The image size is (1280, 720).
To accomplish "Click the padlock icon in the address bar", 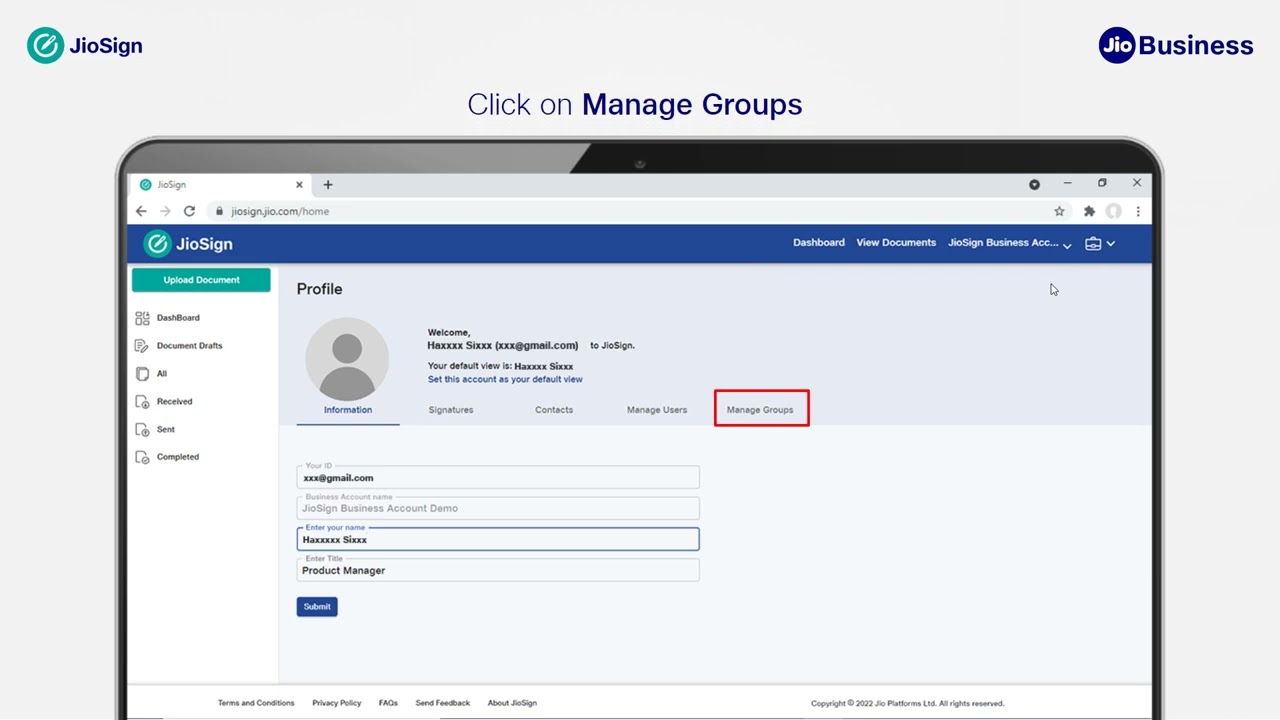I will [219, 211].
